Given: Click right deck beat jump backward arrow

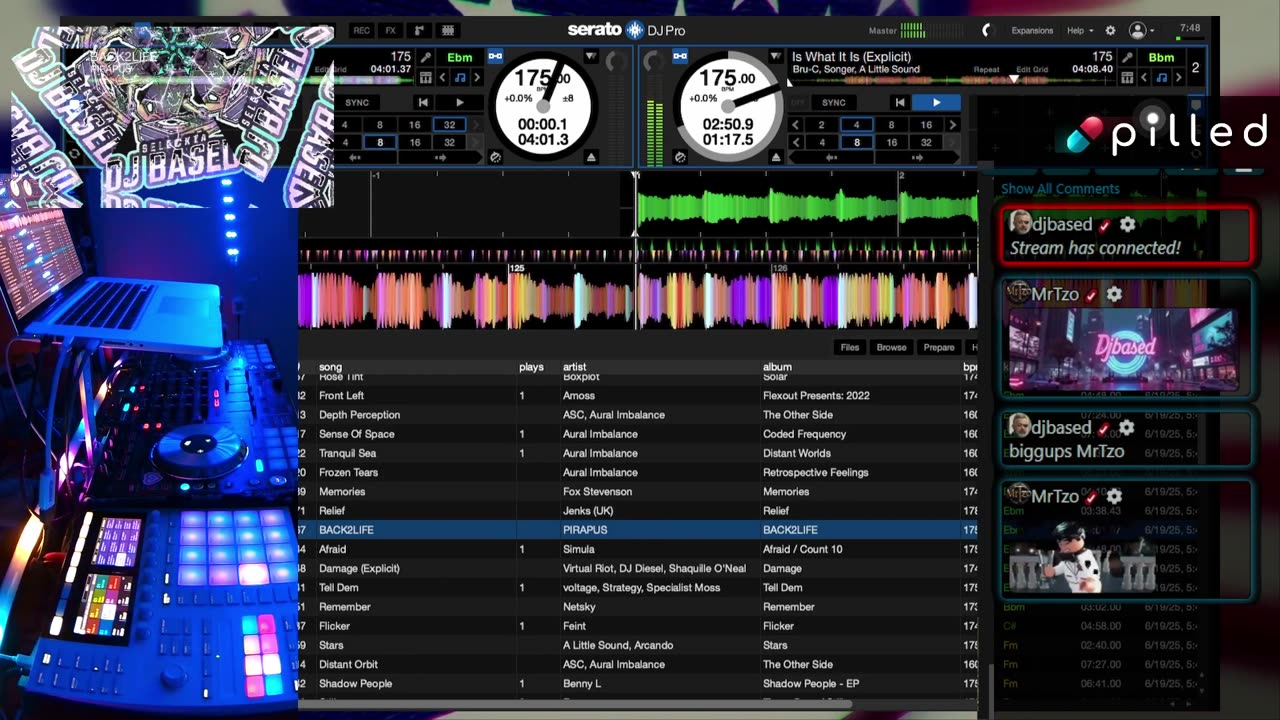Looking at the screenshot, I should point(832,157).
